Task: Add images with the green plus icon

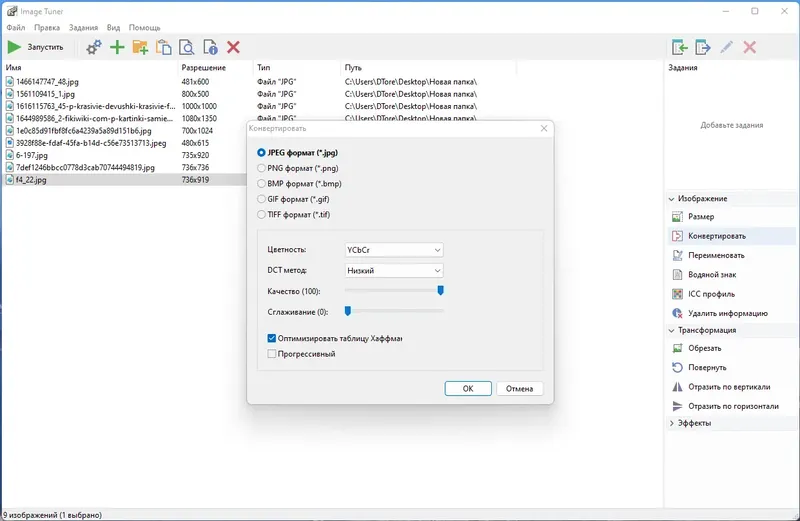Action: coord(117,47)
